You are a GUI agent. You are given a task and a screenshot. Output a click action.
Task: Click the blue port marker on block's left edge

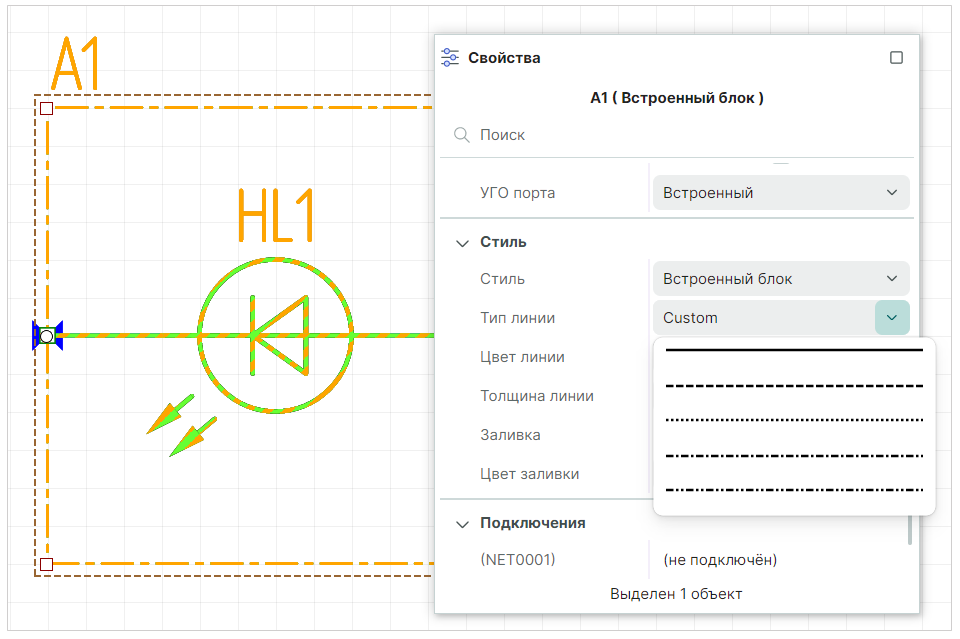[x=46, y=336]
